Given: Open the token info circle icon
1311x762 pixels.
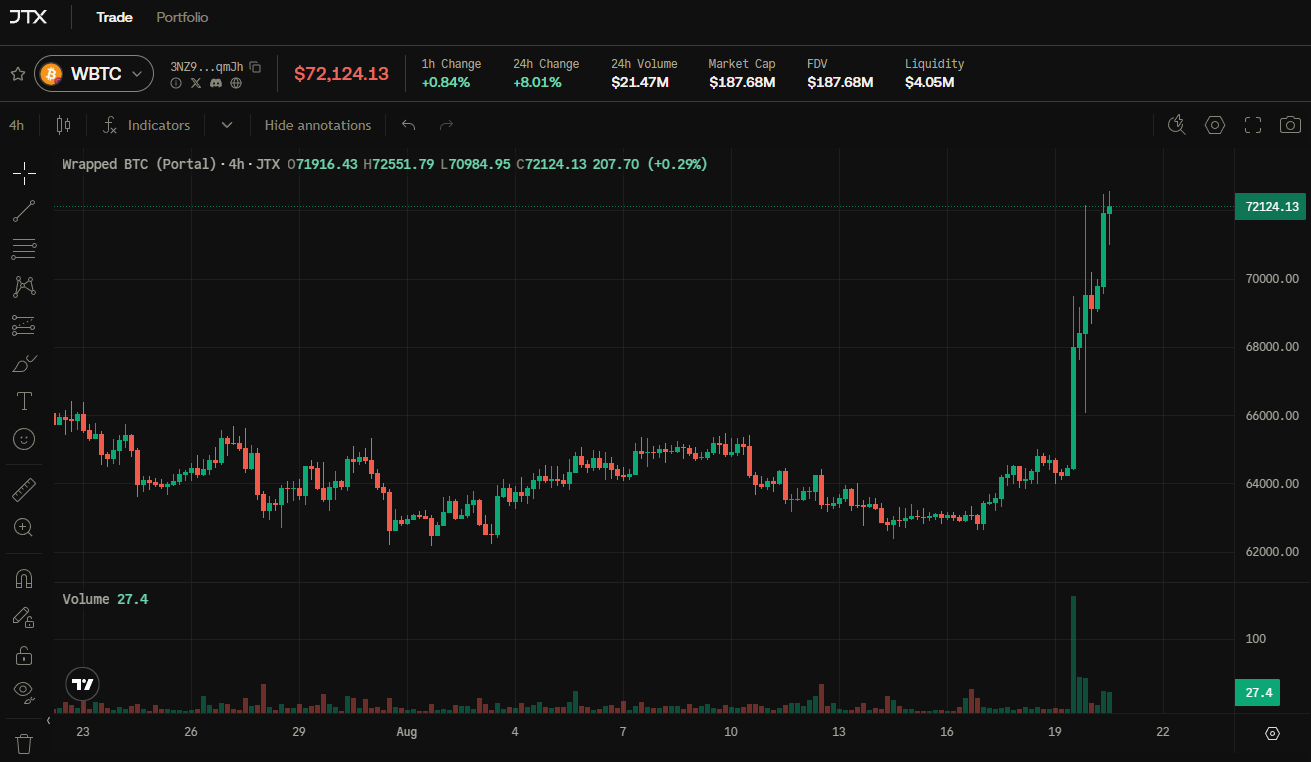Looking at the screenshot, I should click(176, 83).
